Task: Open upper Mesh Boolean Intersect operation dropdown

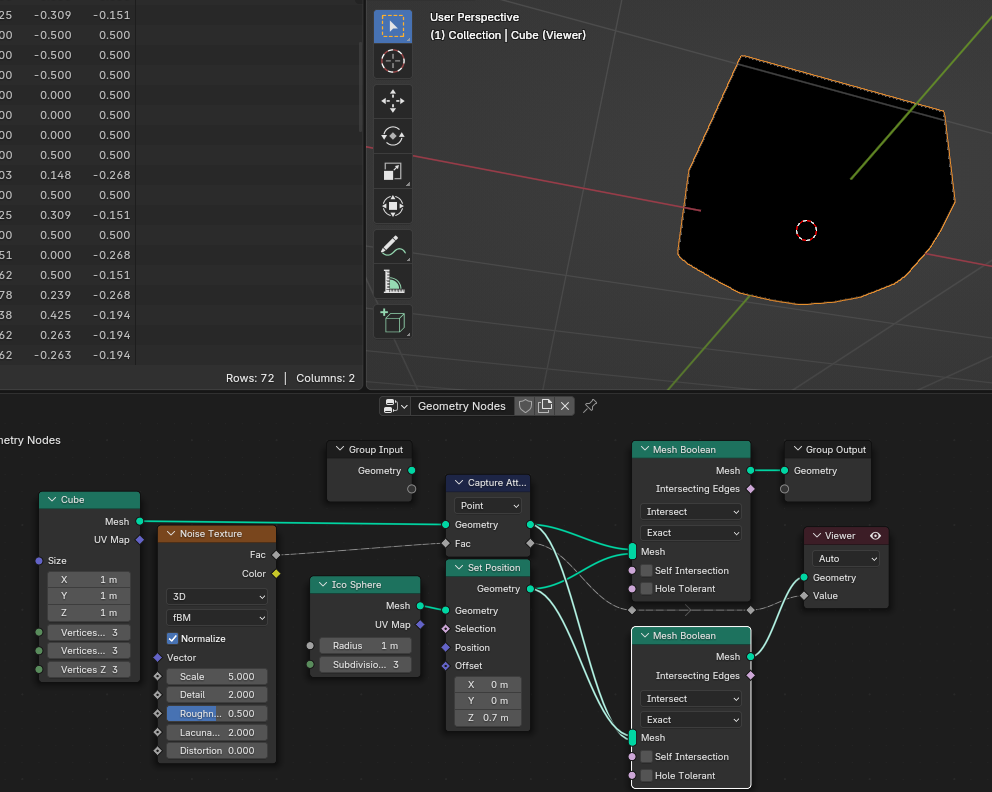Action: 691,512
